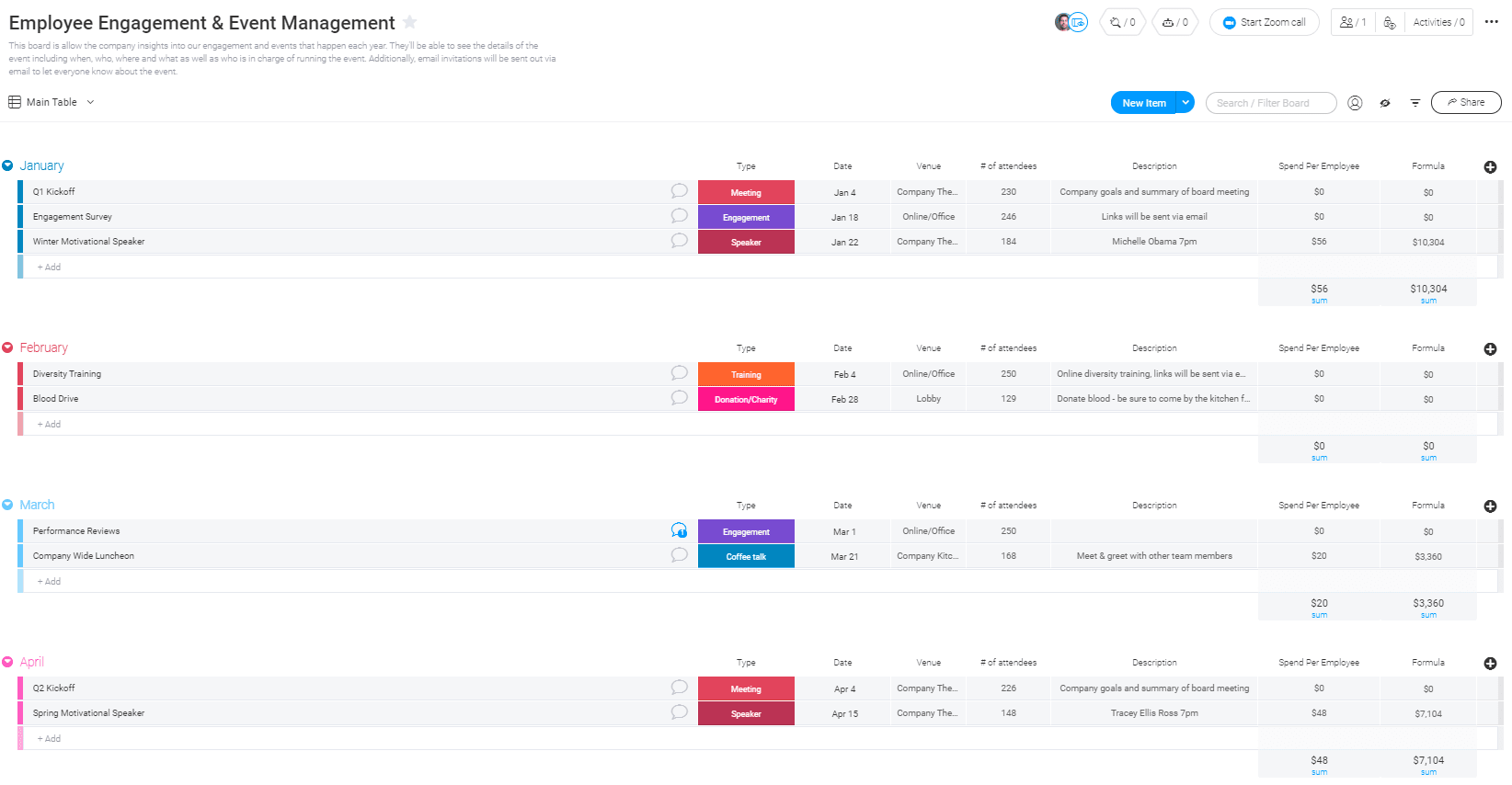The height and width of the screenshot is (785, 1512).
Task: Open the New Item dropdown arrow
Action: [x=1186, y=103]
